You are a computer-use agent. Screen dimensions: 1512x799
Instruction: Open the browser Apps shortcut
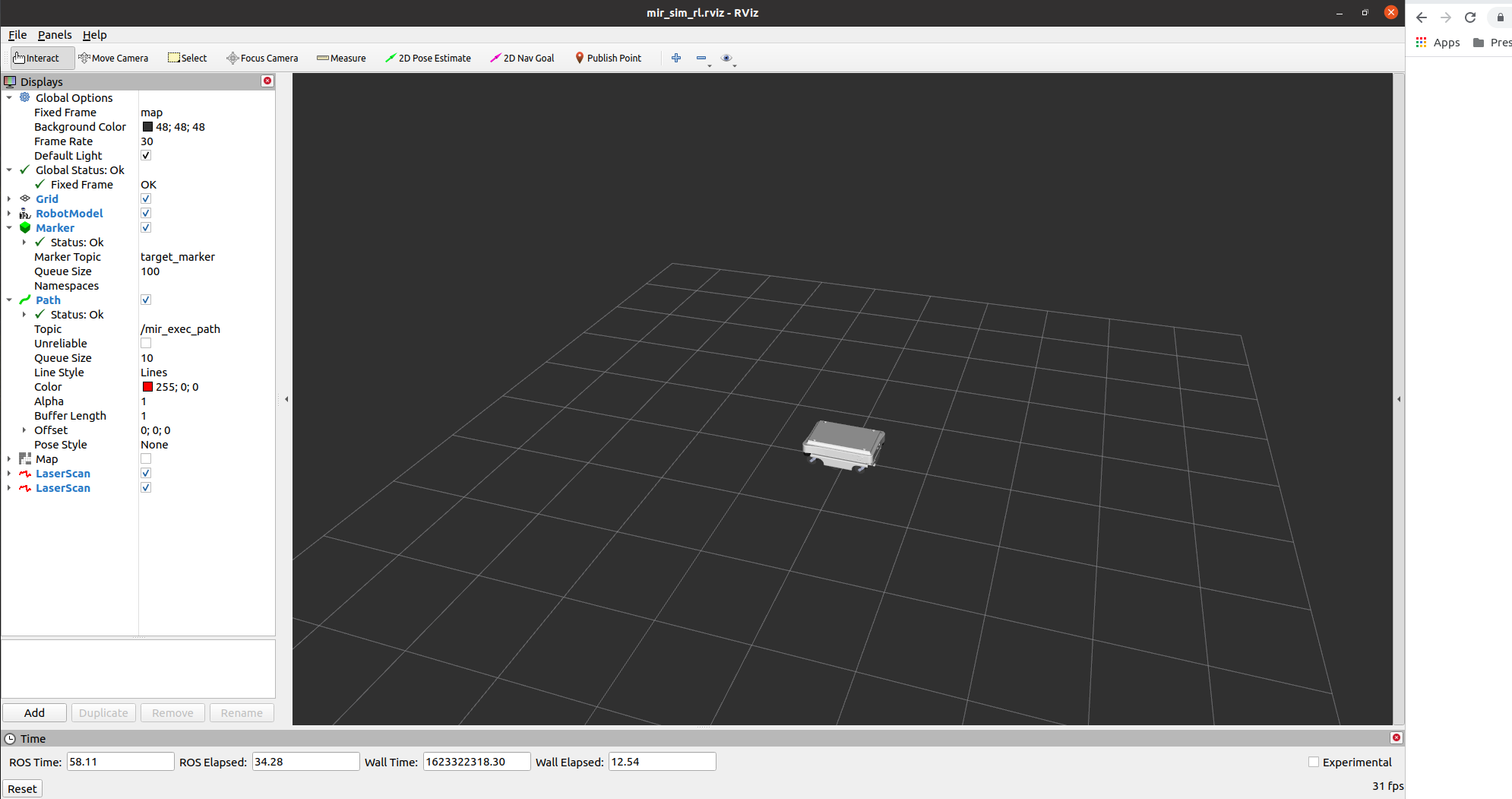[x=1438, y=43]
